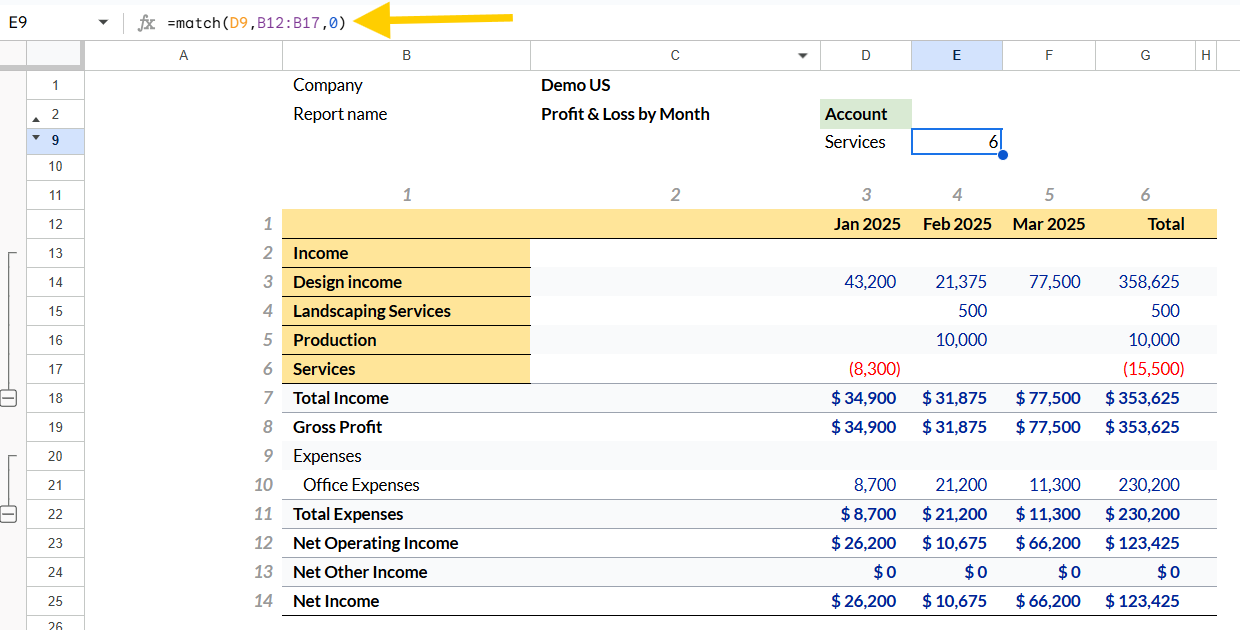Expand hidden rows arrow beside row 9
This screenshot has height=630, width=1240.
click(x=37, y=137)
